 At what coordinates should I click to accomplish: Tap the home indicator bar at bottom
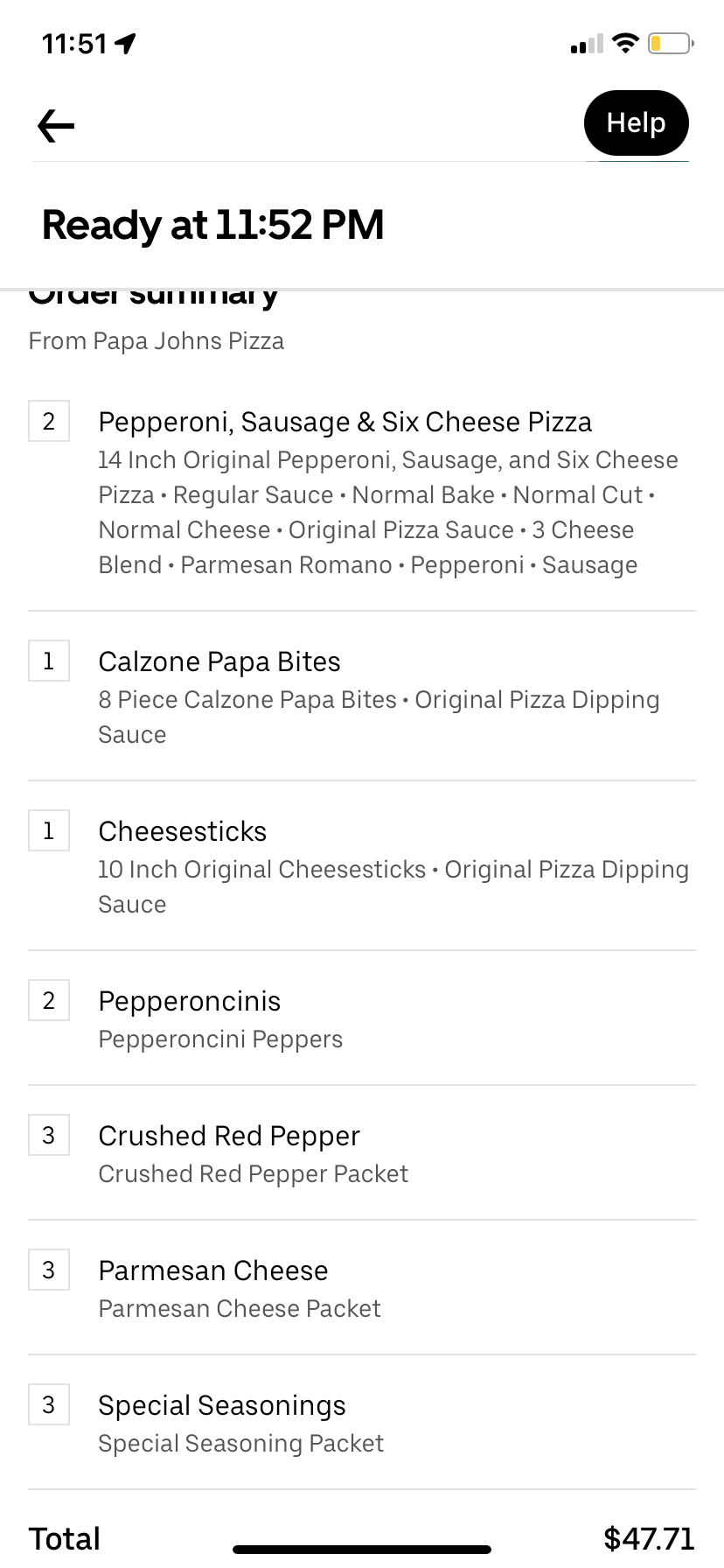pos(362,1550)
